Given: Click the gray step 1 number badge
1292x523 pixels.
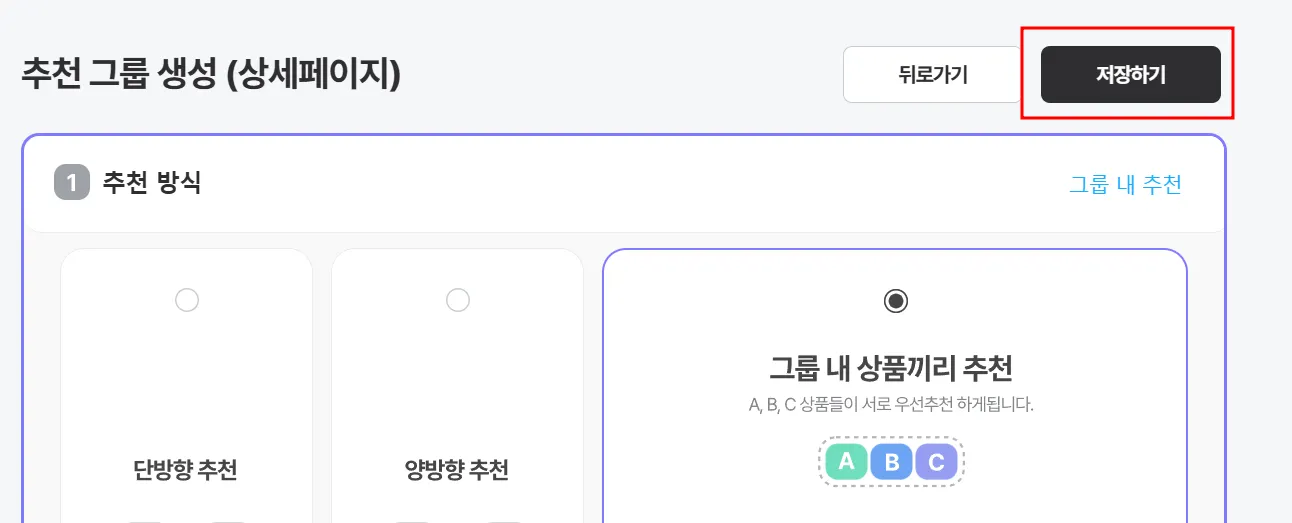Looking at the screenshot, I should pos(72,183).
